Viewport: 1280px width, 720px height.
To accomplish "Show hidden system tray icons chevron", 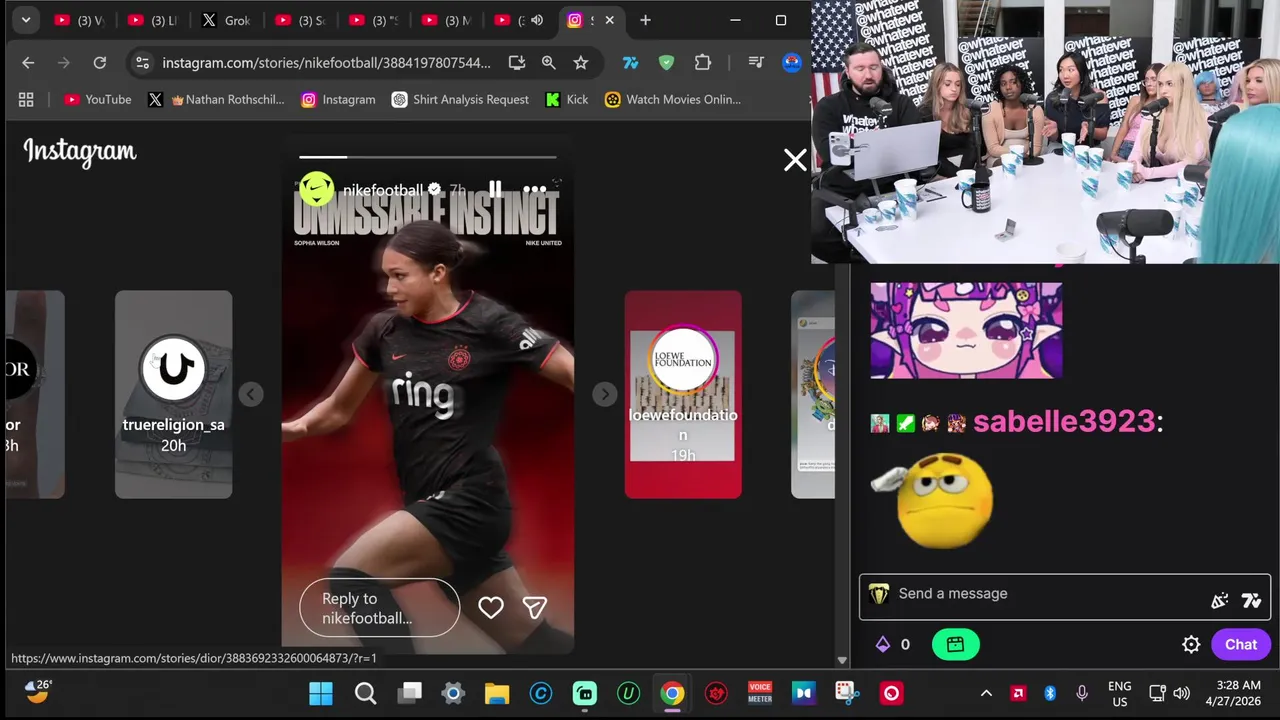I will point(986,693).
